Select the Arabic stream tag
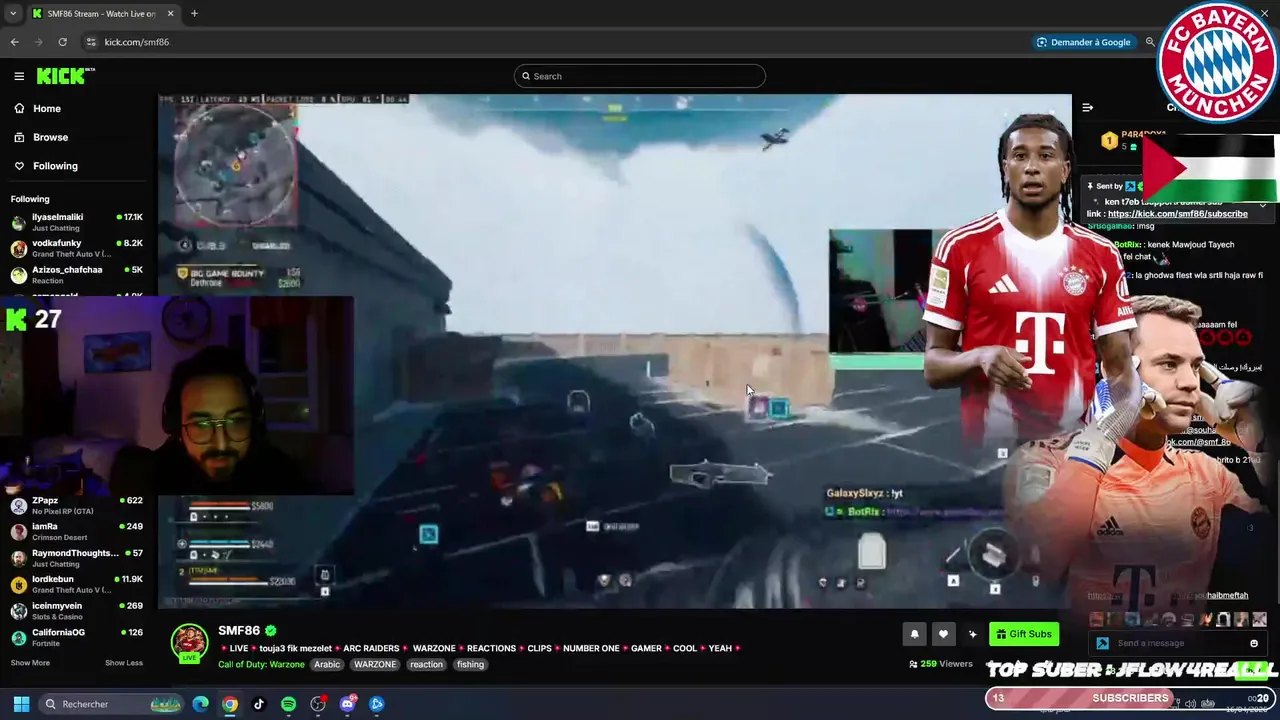The width and height of the screenshot is (1280, 720). point(327,664)
